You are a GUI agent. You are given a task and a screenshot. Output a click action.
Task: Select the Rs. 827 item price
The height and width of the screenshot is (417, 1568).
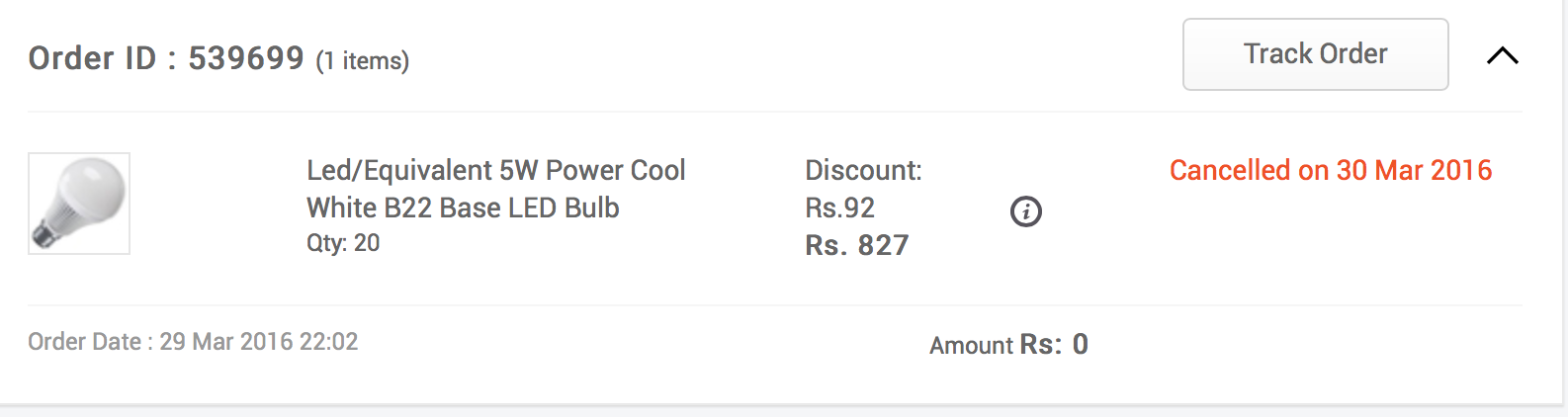(x=856, y=245)
